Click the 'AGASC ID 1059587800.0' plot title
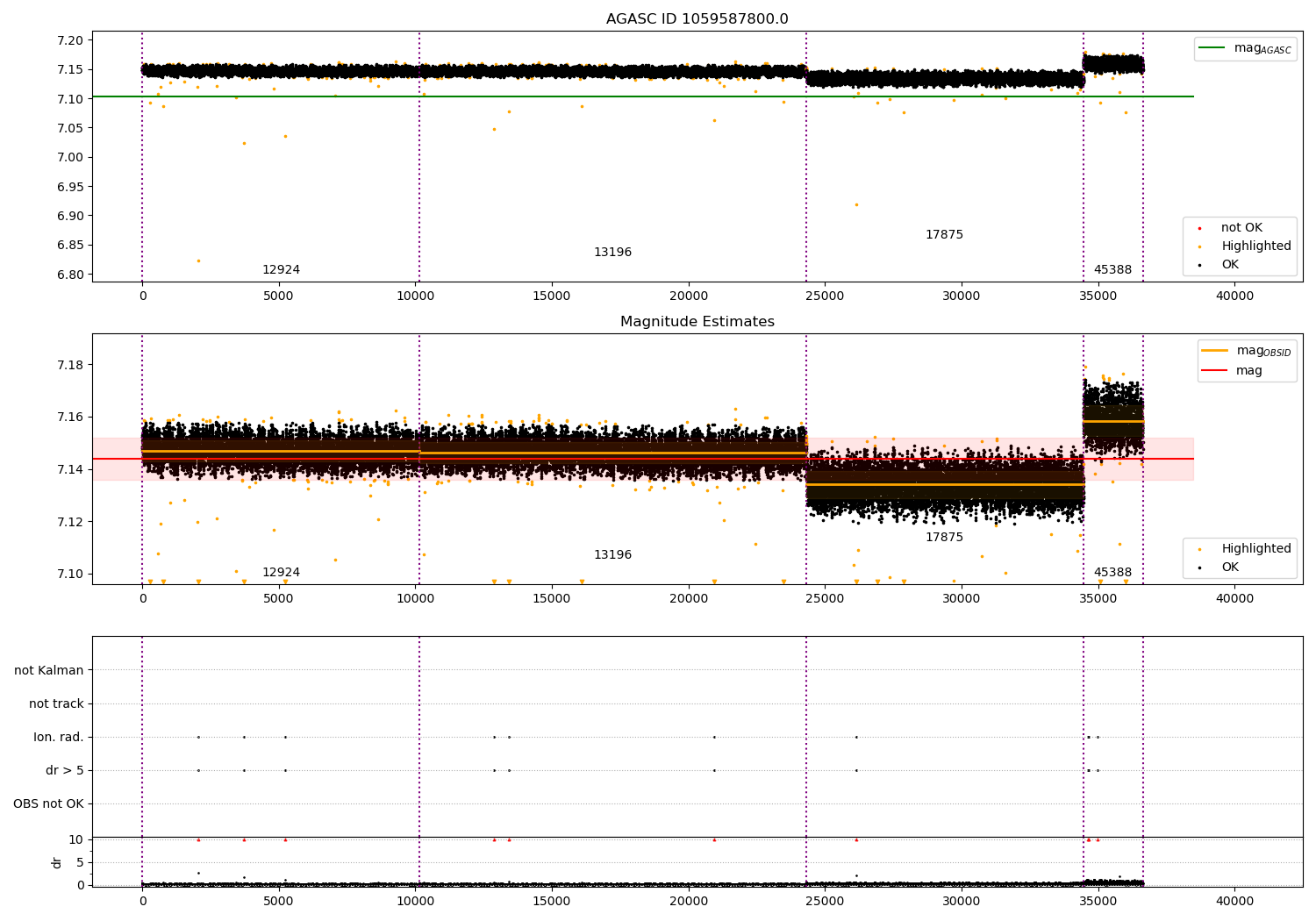Viewport: 1316px width, 921px height. pyautogui.click(x=697, y=19)
